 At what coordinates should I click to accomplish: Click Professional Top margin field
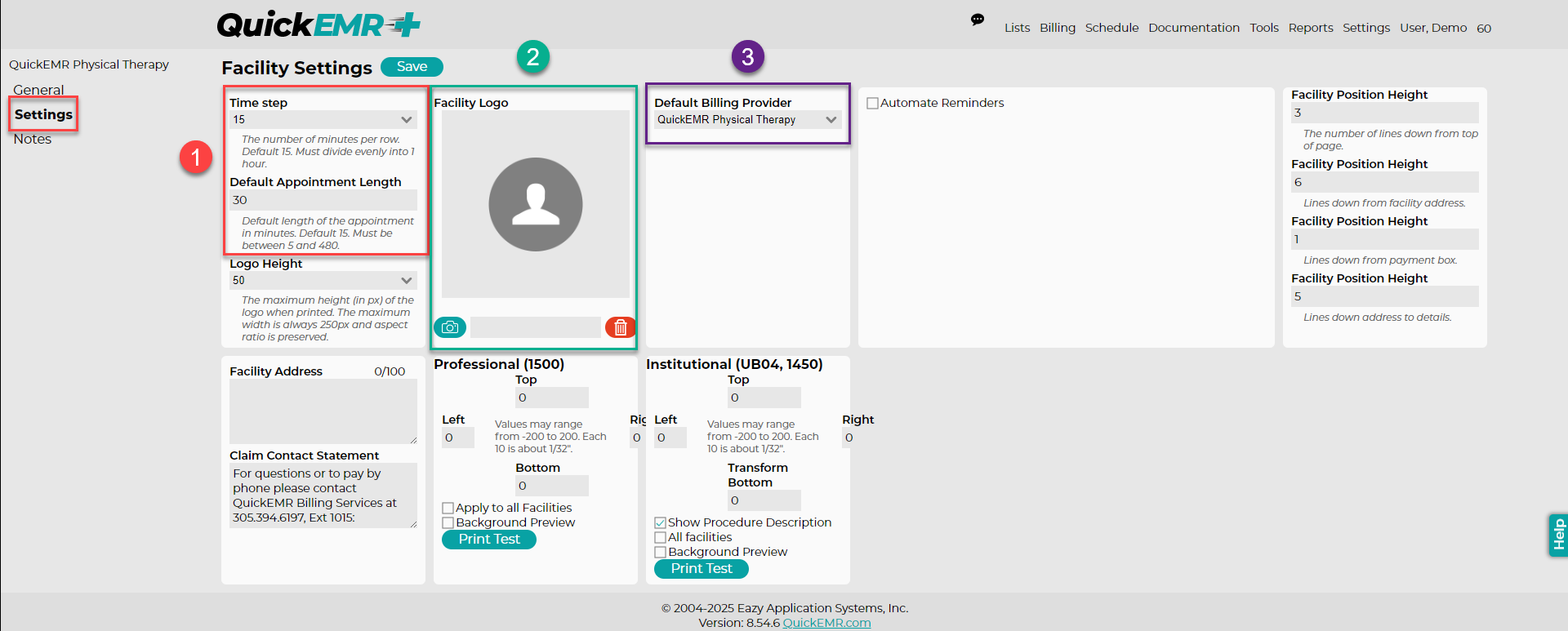pos(552,398)
